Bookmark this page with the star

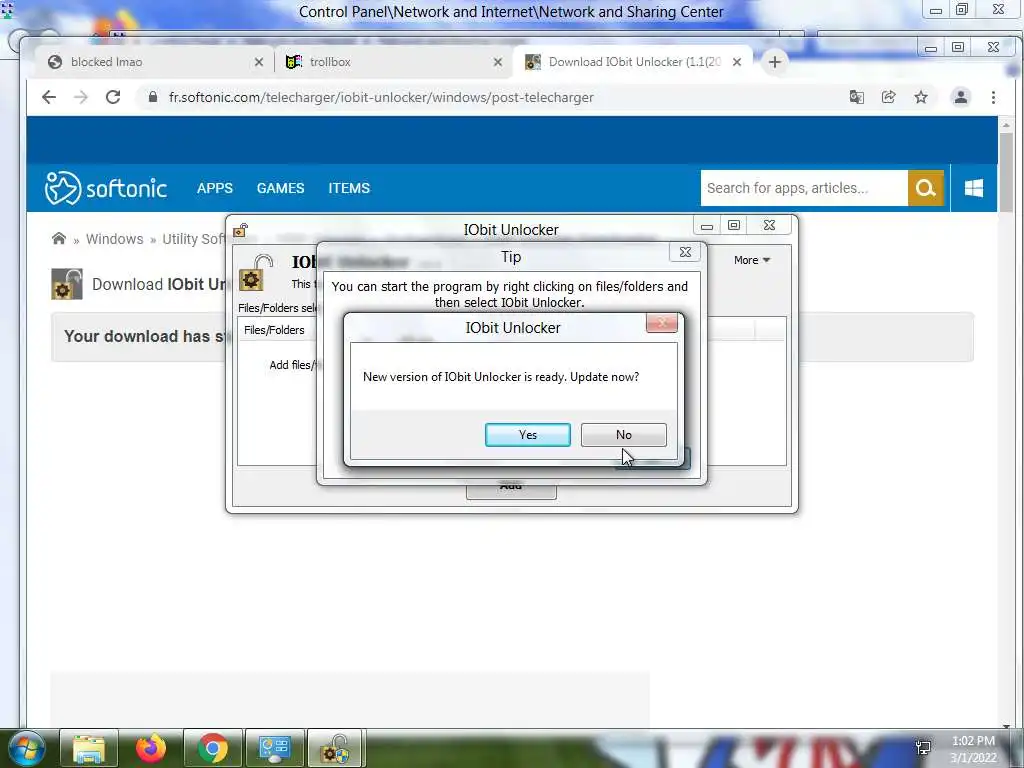[x=921, y=97]
